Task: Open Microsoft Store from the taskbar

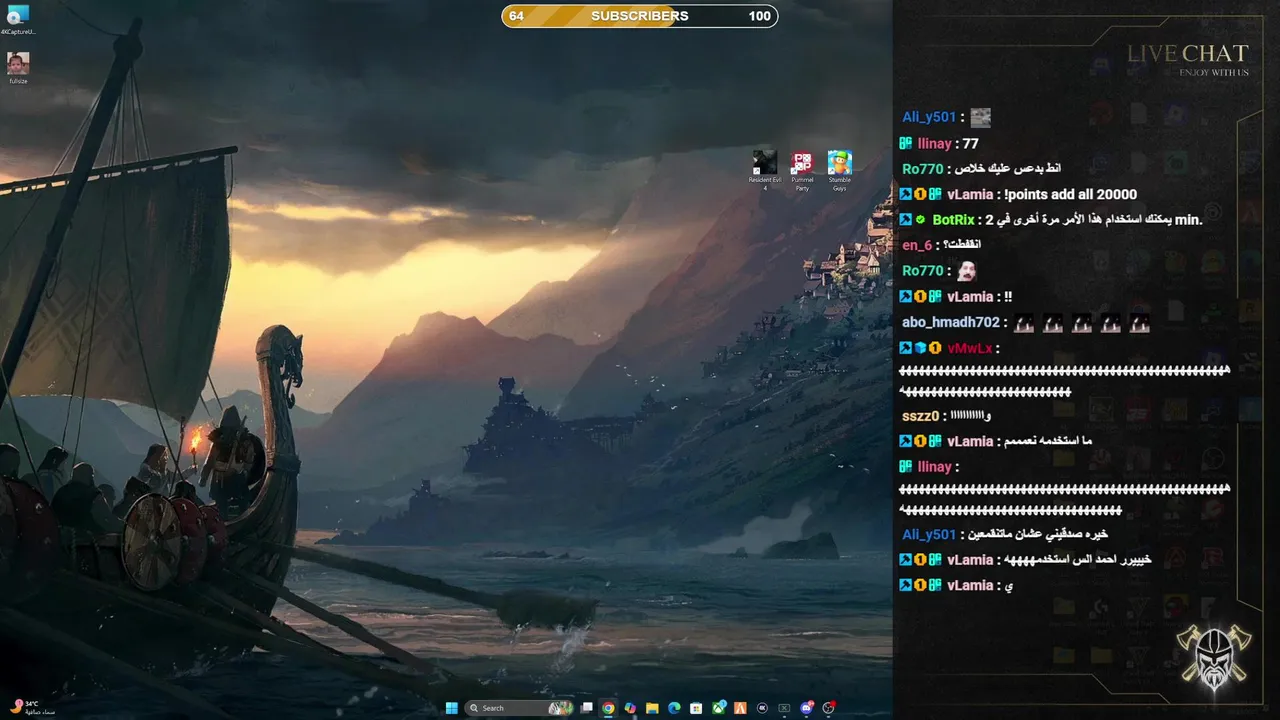Action: pos(696,708)
